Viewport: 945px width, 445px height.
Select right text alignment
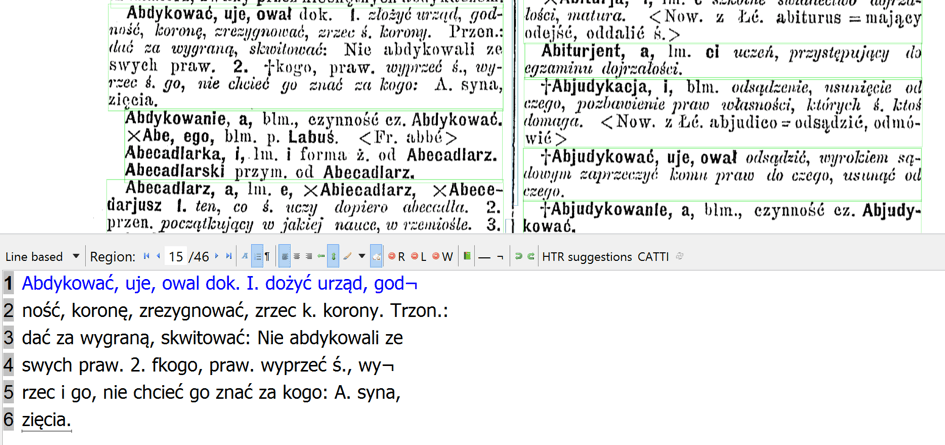point(309,257)
